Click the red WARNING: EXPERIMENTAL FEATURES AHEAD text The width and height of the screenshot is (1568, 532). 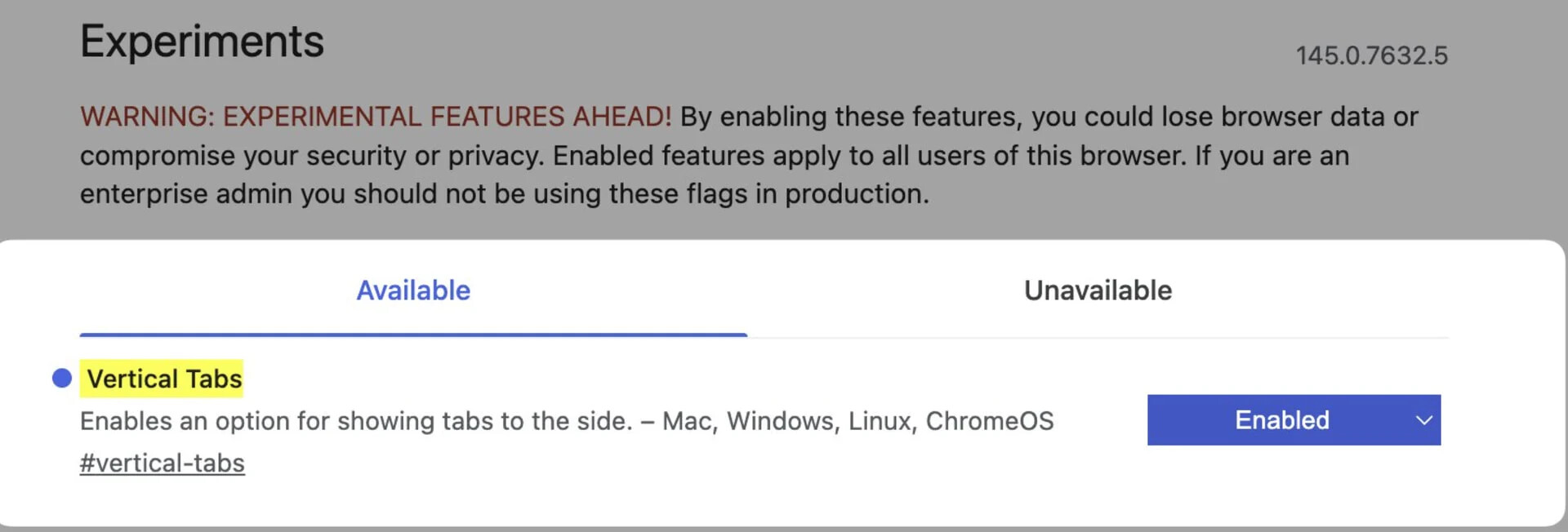coord(375,117)
